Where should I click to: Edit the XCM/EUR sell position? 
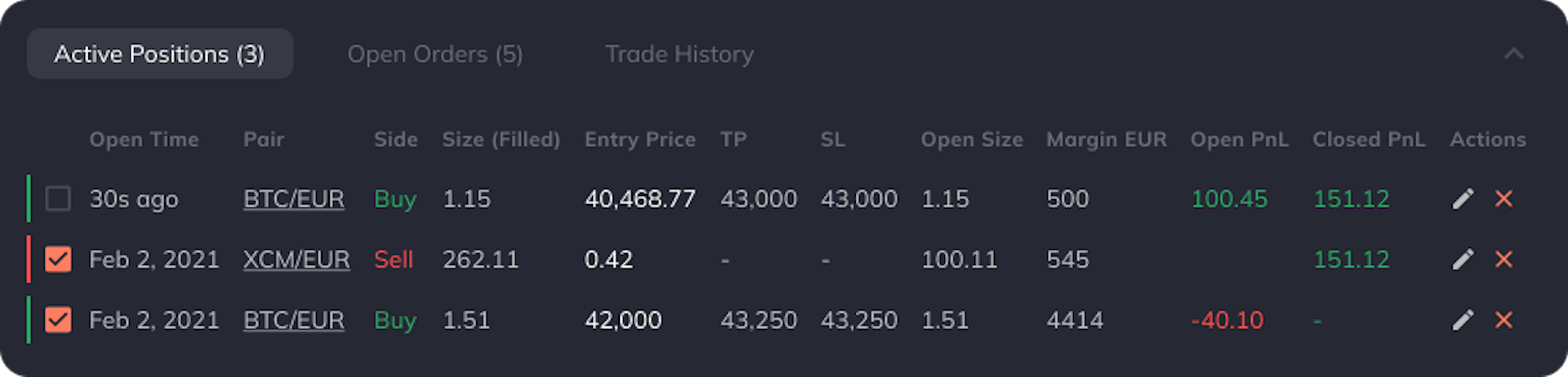pyautogui.click(x=1463, y=259)
